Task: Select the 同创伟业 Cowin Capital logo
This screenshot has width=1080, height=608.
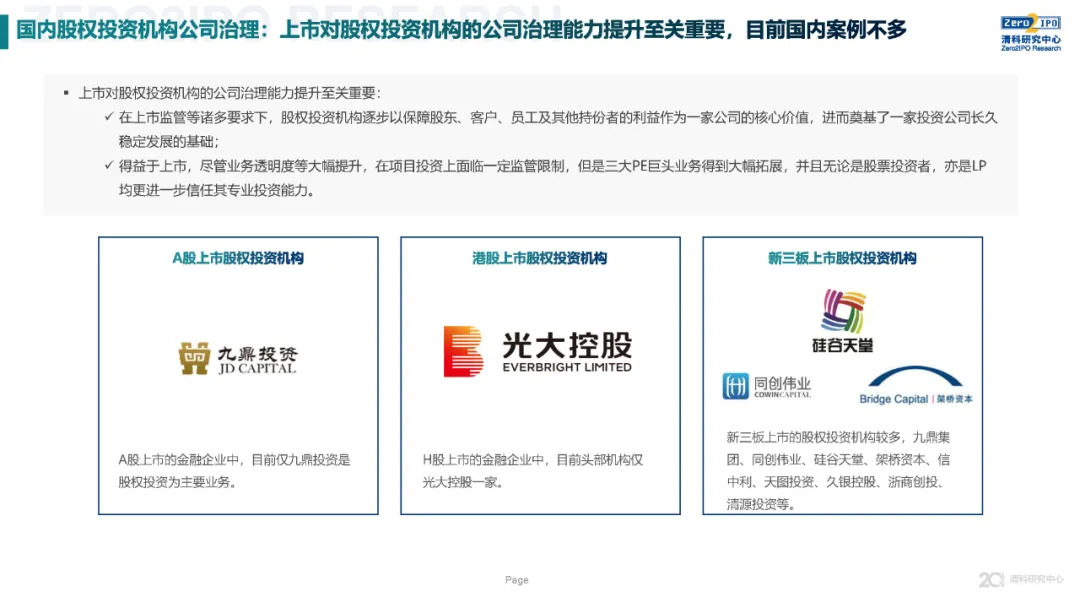Action: [767, 386]
